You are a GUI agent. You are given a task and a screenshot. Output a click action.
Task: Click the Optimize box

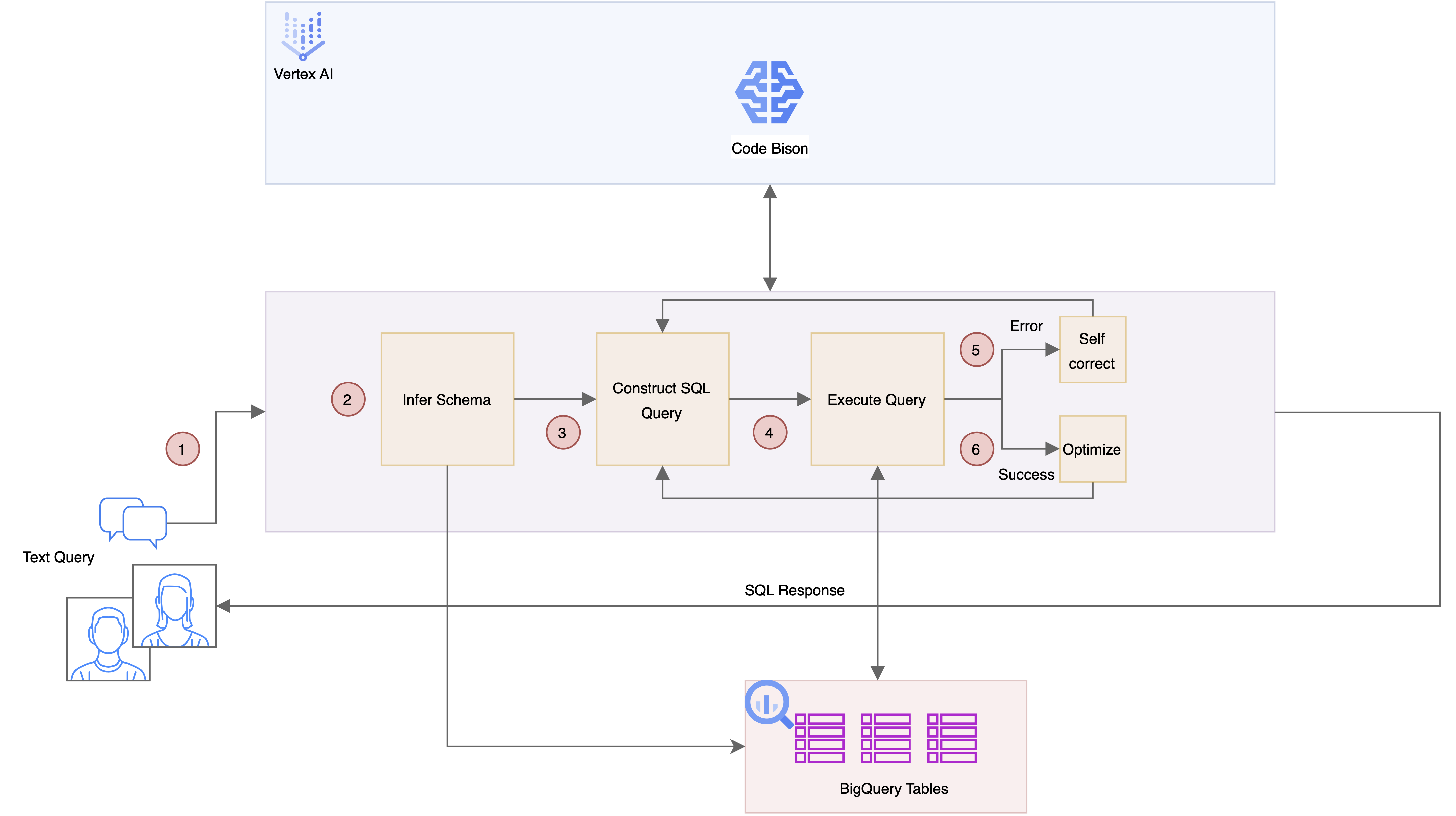[1092, 449]
